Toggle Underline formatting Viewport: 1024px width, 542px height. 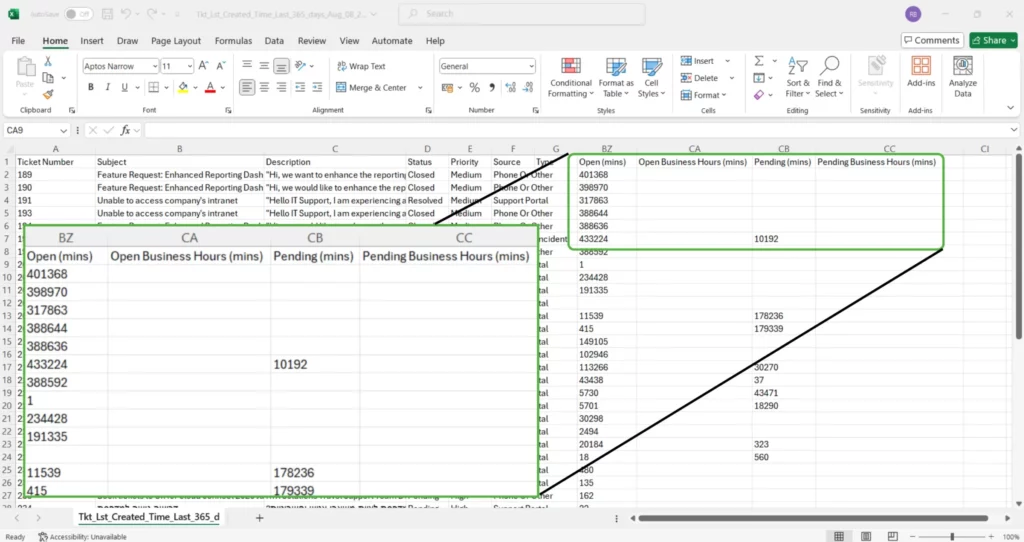pos(124,87)
